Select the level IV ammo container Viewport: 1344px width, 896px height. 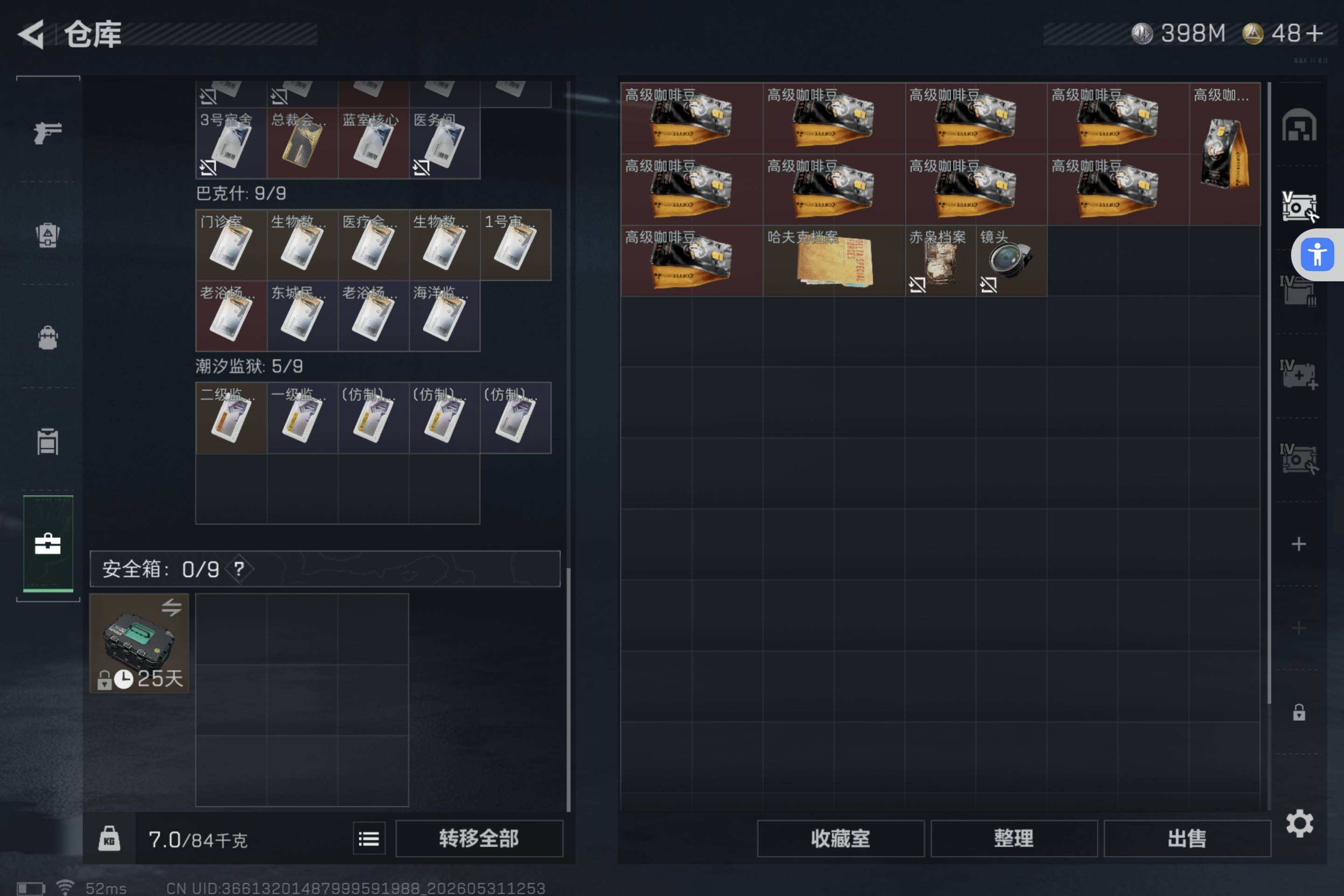click(1298, 290)
